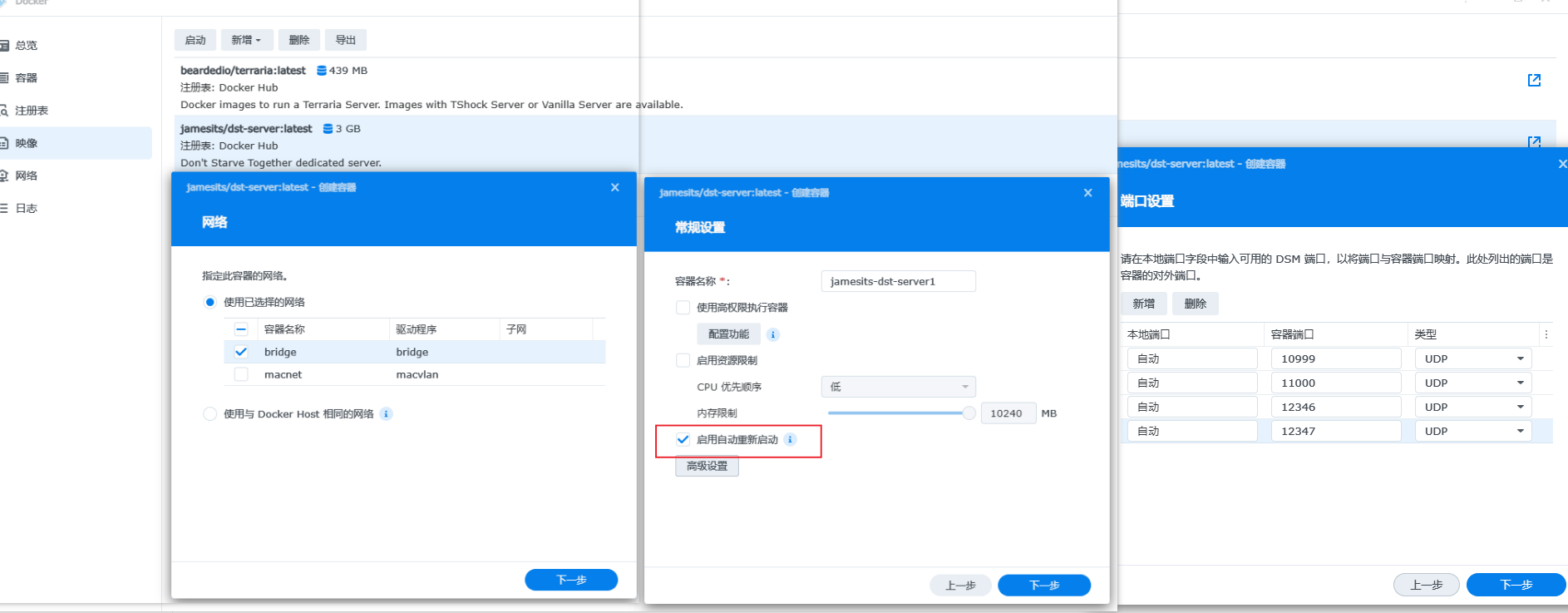Click the 驱动程序 column header
This screenshot has height=613, width=1568.
click(x=445, y=329)
